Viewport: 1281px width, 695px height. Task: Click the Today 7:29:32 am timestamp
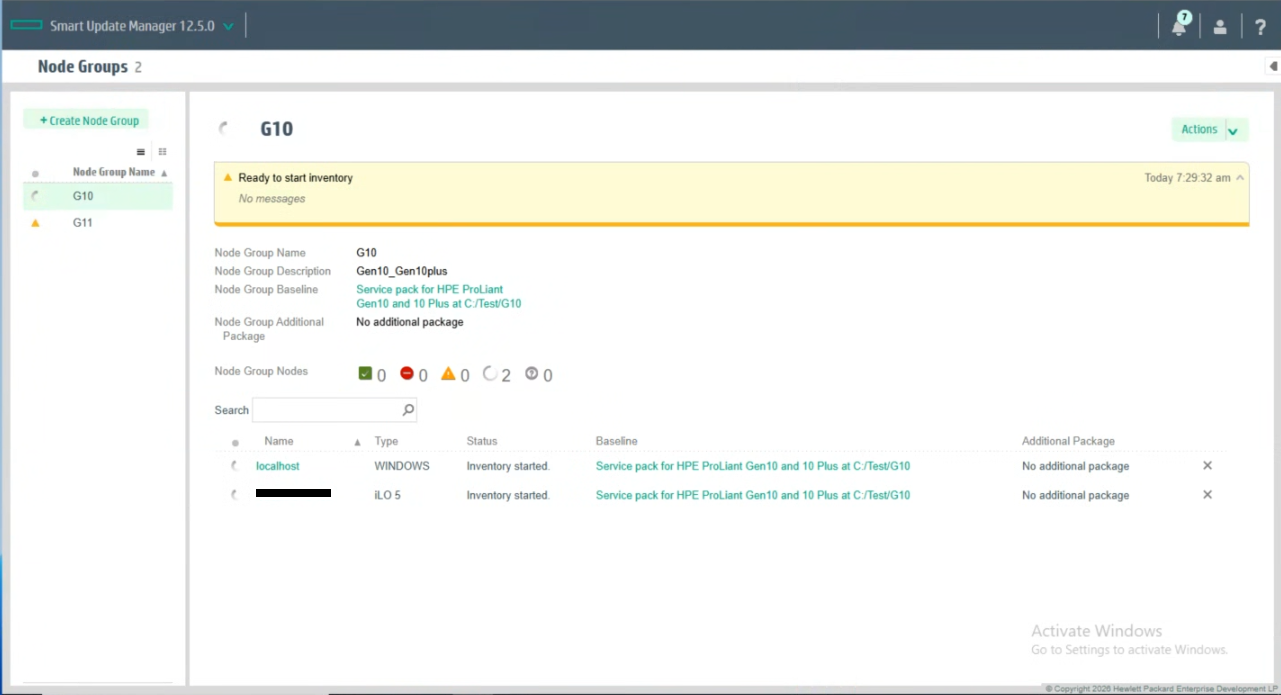pos(1187,178)
